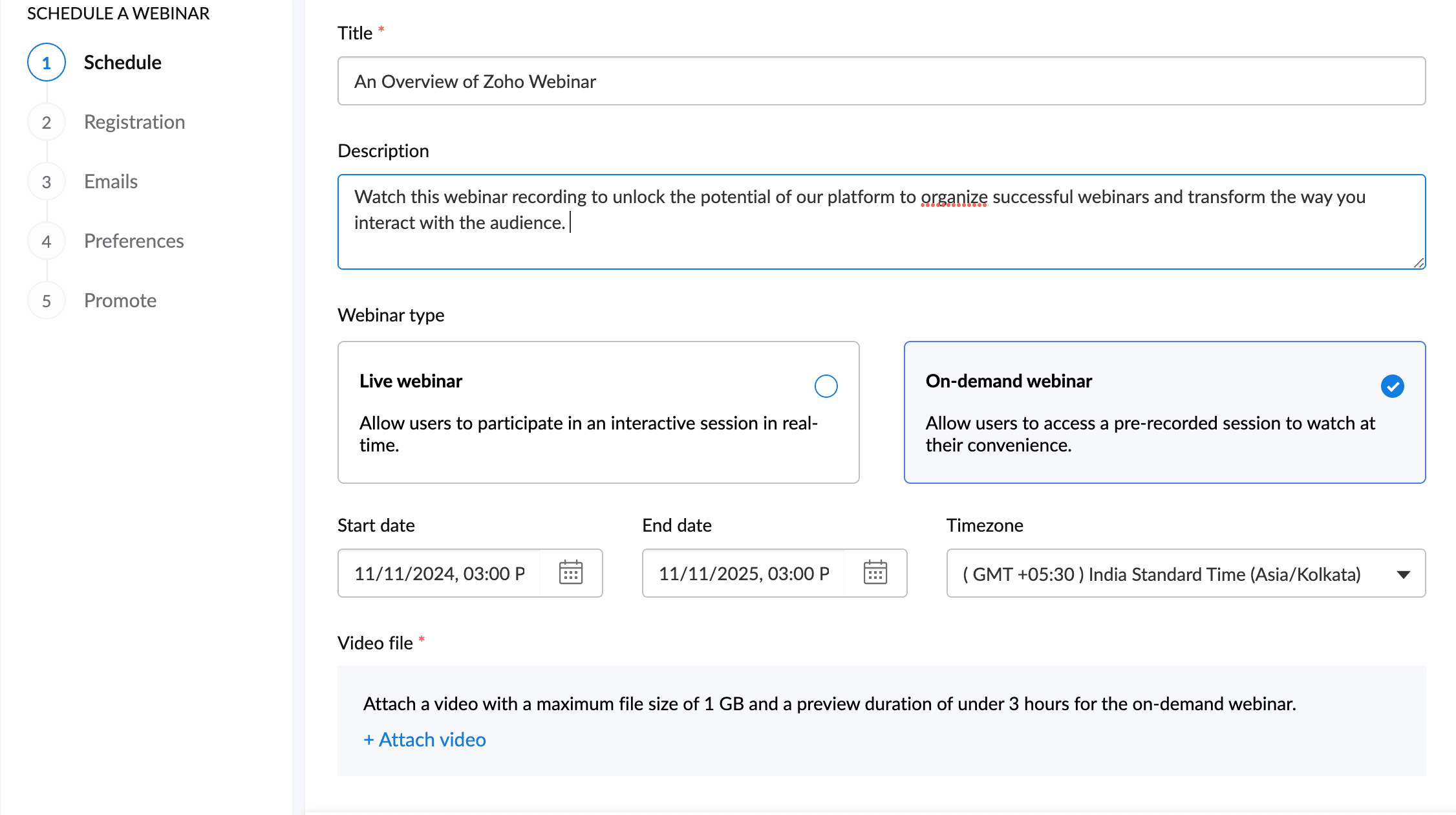This screenshot has height=815, width=1456.
Task: Click step 1 circle icon for Schedule
Action: point(47,63)
